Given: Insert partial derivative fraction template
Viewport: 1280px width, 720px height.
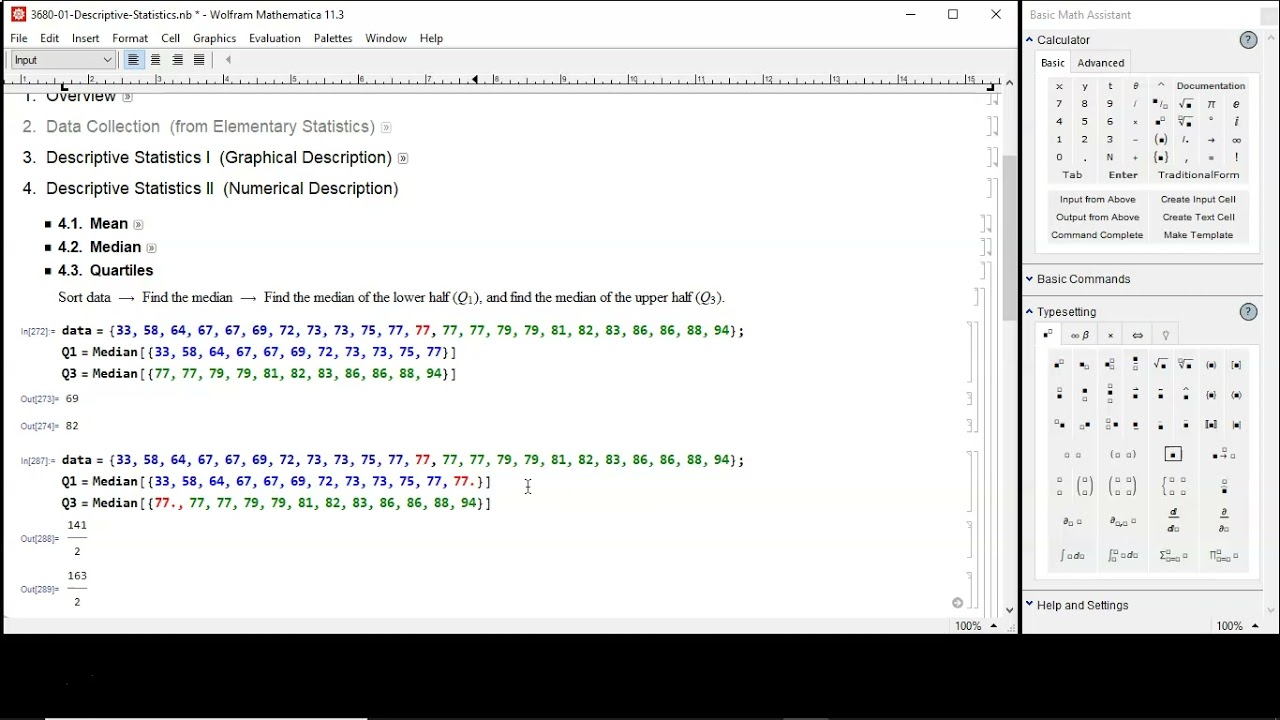Looking at the screenshot, I should click(x=1224, y=521).
